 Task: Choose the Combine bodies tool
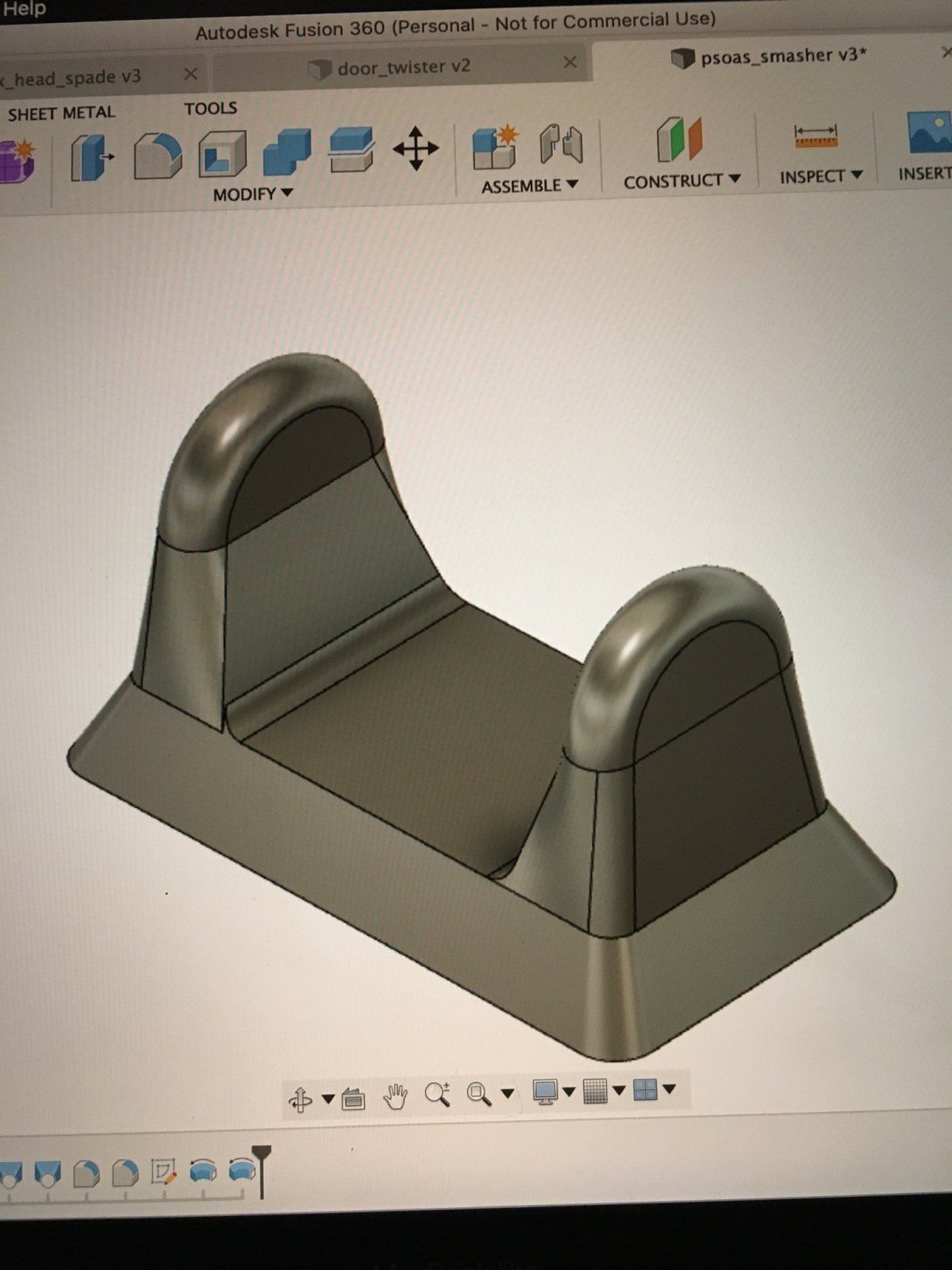tap(286, 151)
